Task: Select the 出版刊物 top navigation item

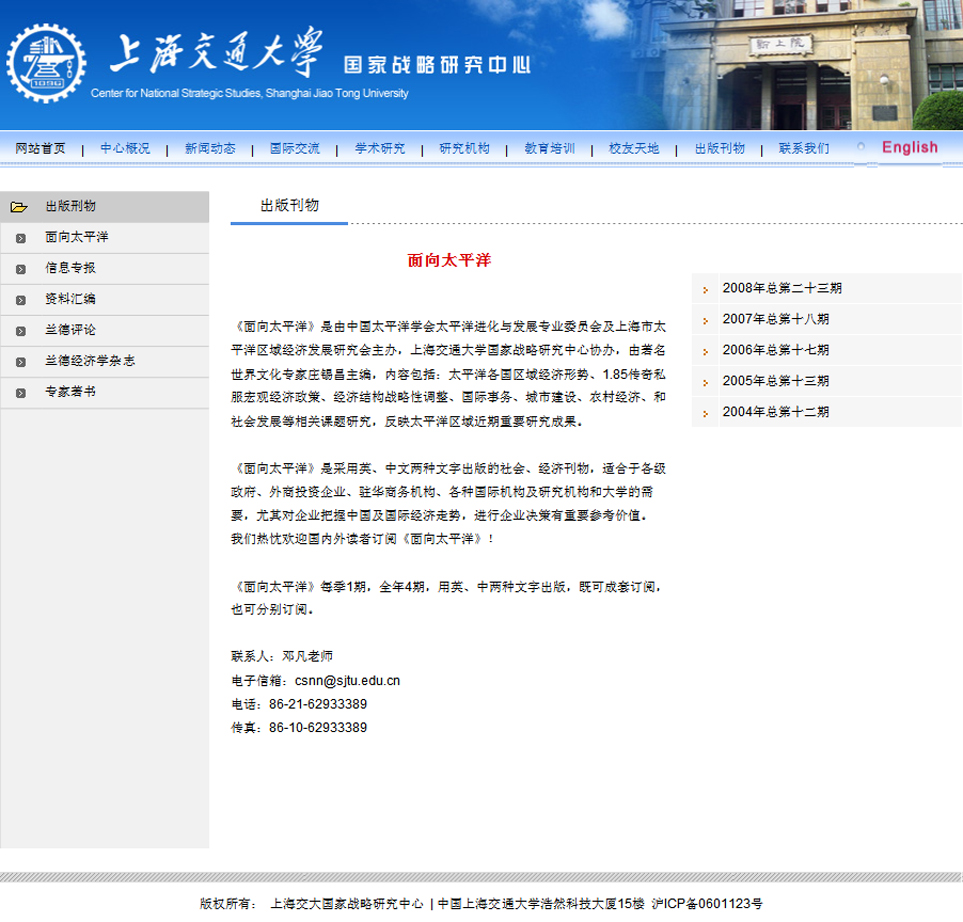Action: click(719, 149)
